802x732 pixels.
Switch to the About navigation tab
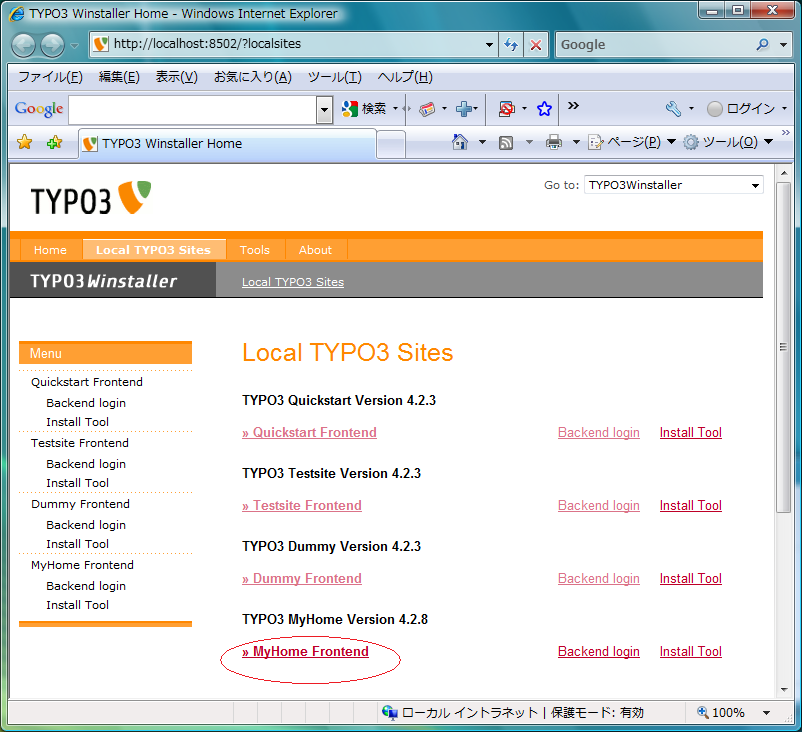pyautogui.click(x=315, y=250)
